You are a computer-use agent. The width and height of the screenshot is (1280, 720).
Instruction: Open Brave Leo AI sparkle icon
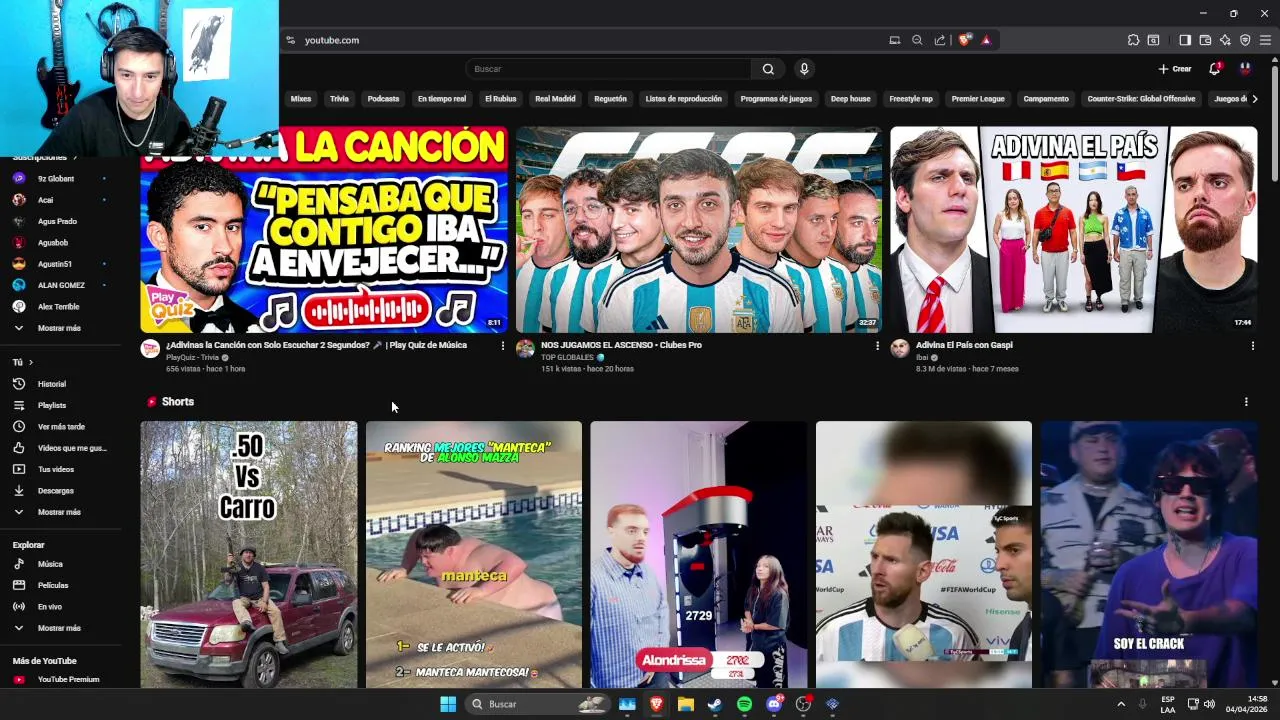point(1225,40)
